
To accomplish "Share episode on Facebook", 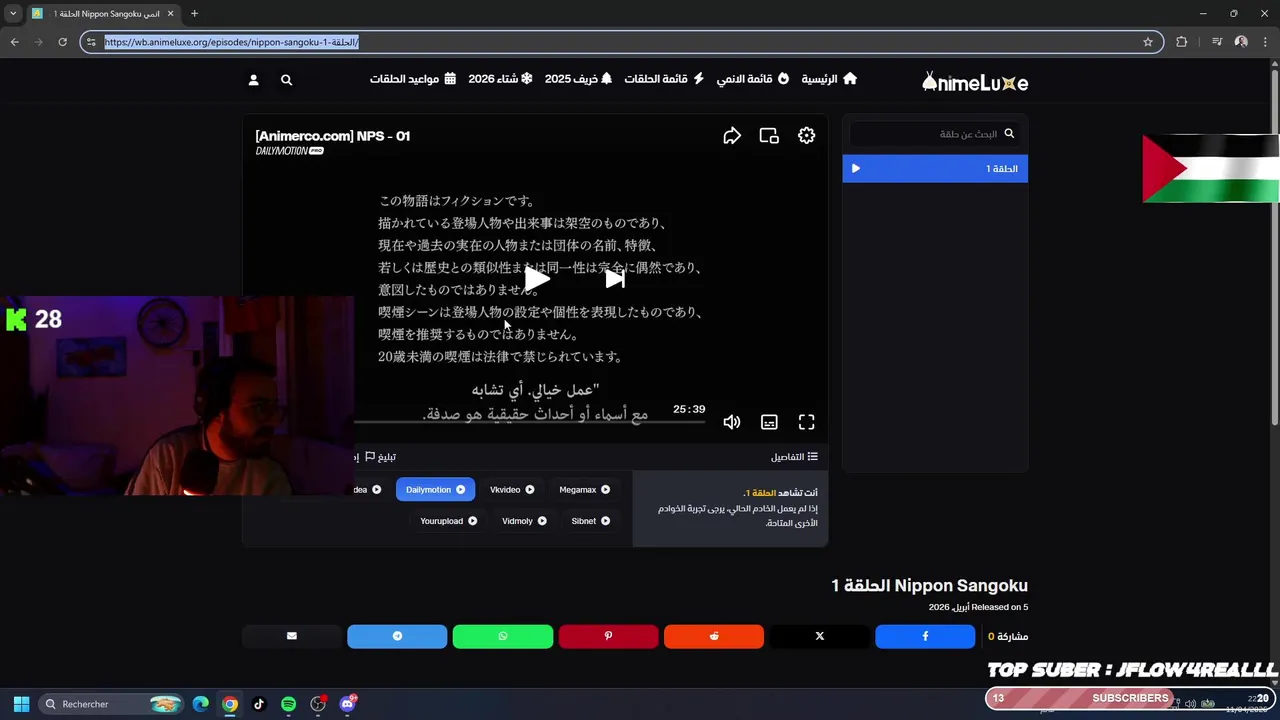I will click(925, 636).
